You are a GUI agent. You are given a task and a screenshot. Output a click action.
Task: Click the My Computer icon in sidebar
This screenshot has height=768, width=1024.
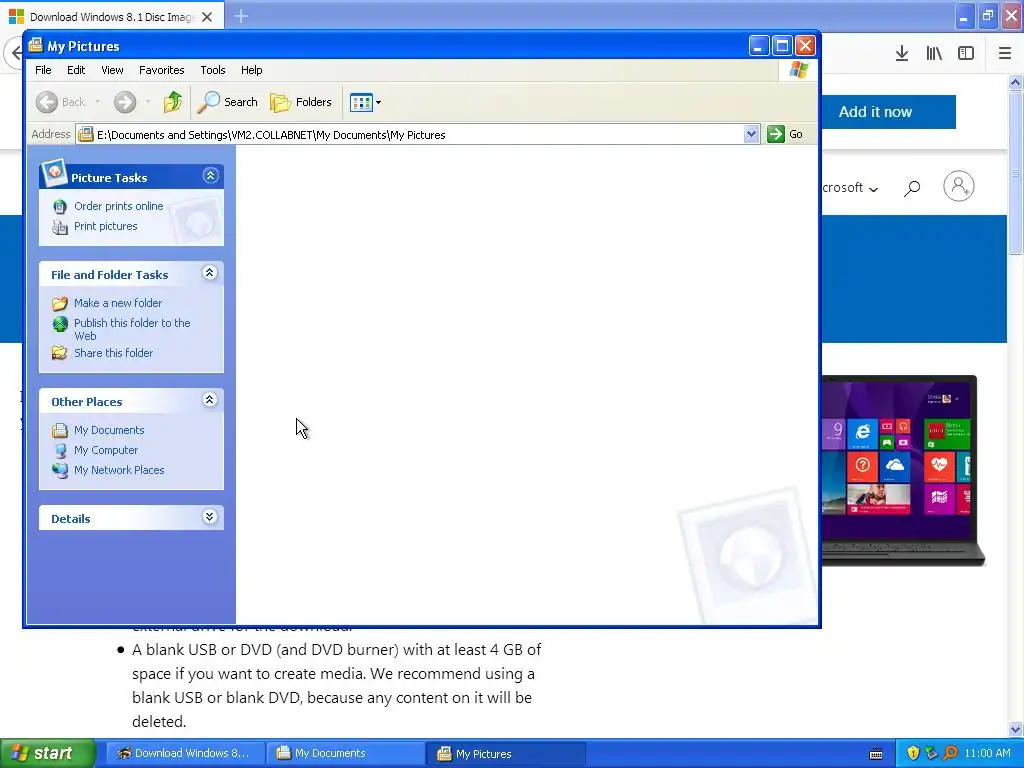pos(60,451)
